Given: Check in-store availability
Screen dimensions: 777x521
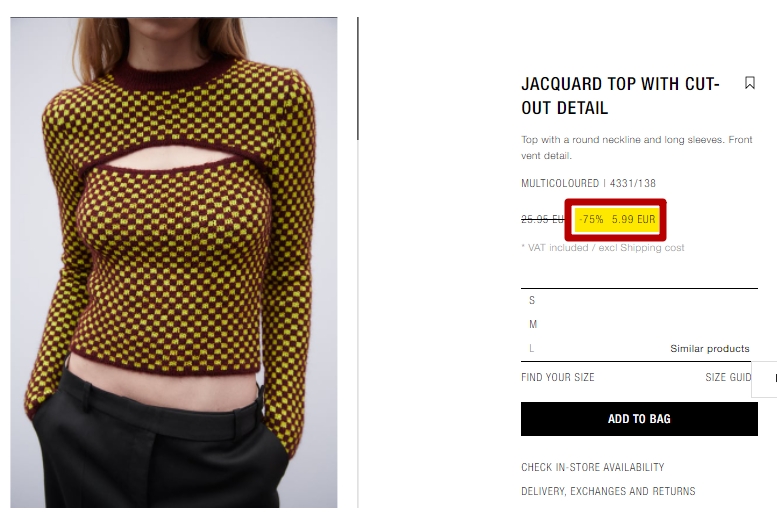Looking at the screenshot, I should tap(593, 467).
